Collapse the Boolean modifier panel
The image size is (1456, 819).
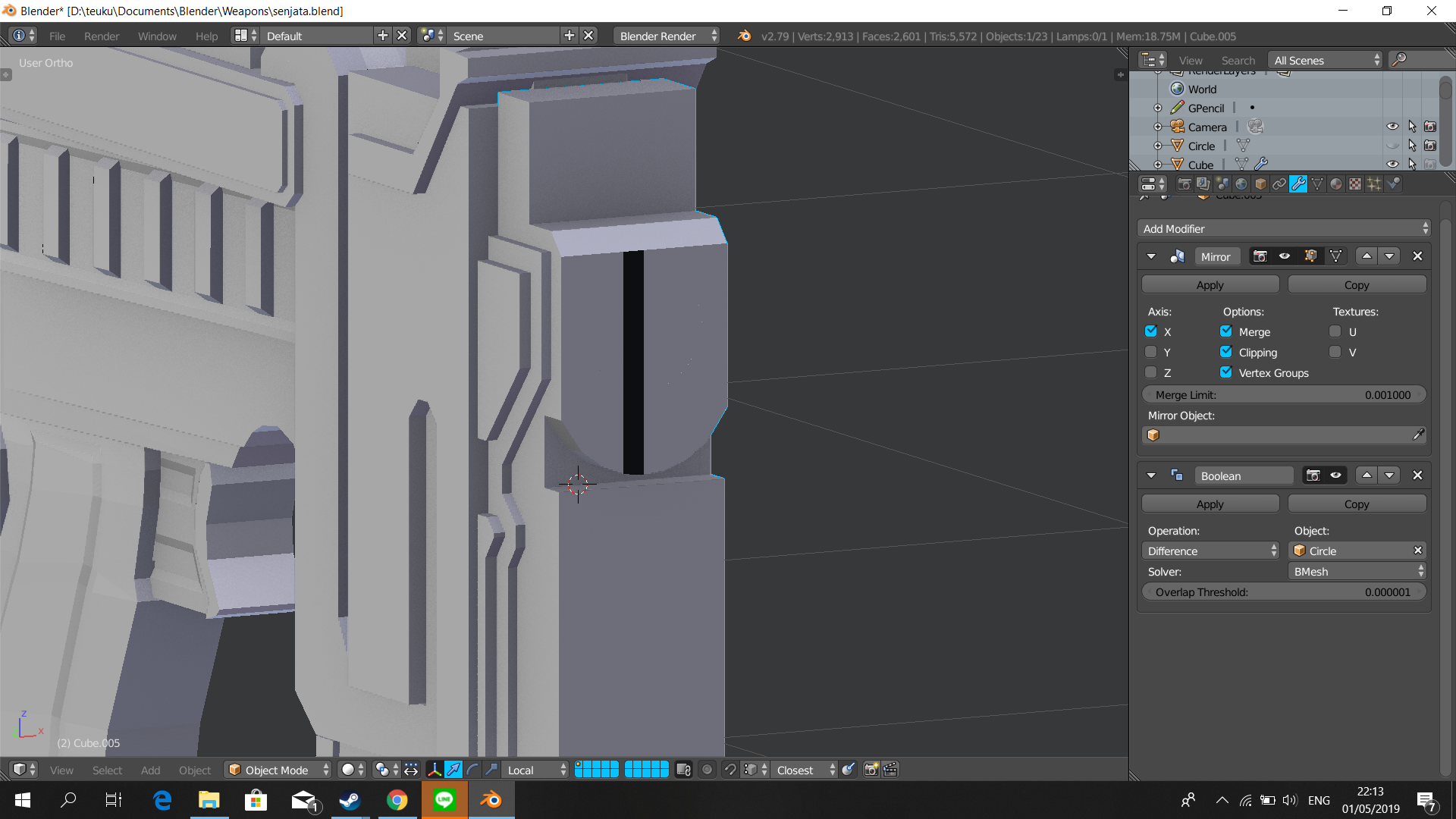click(1151, 475)
